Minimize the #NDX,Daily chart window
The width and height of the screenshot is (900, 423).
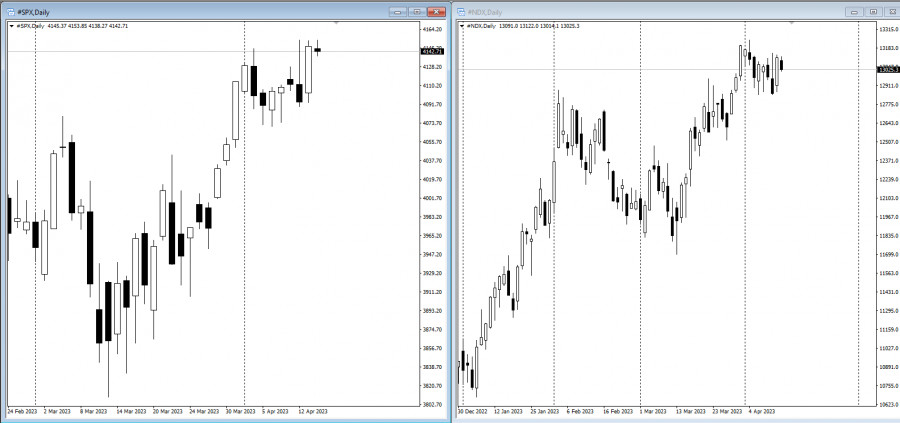coord(854,11)
